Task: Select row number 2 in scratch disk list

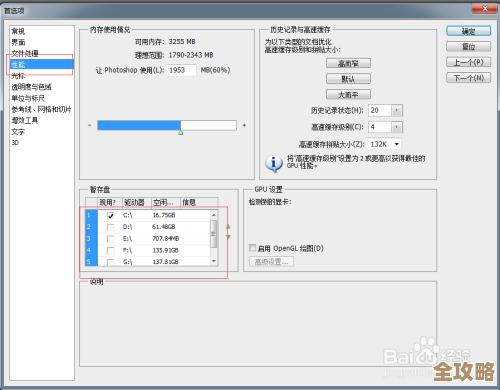Action: point(91,227)
